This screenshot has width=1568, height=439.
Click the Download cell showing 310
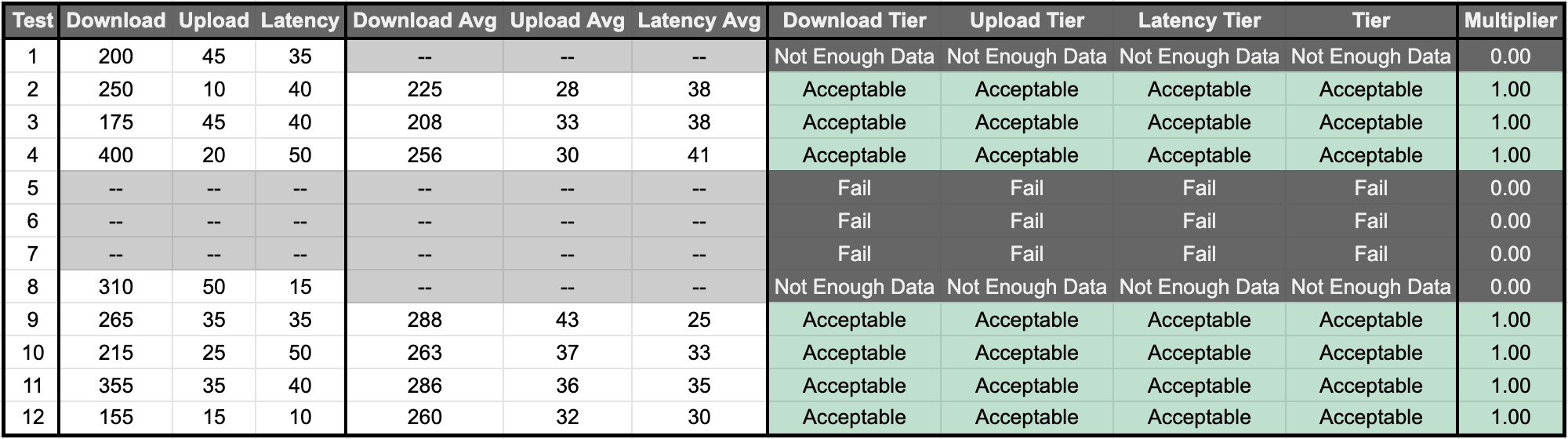coord(116,287)
